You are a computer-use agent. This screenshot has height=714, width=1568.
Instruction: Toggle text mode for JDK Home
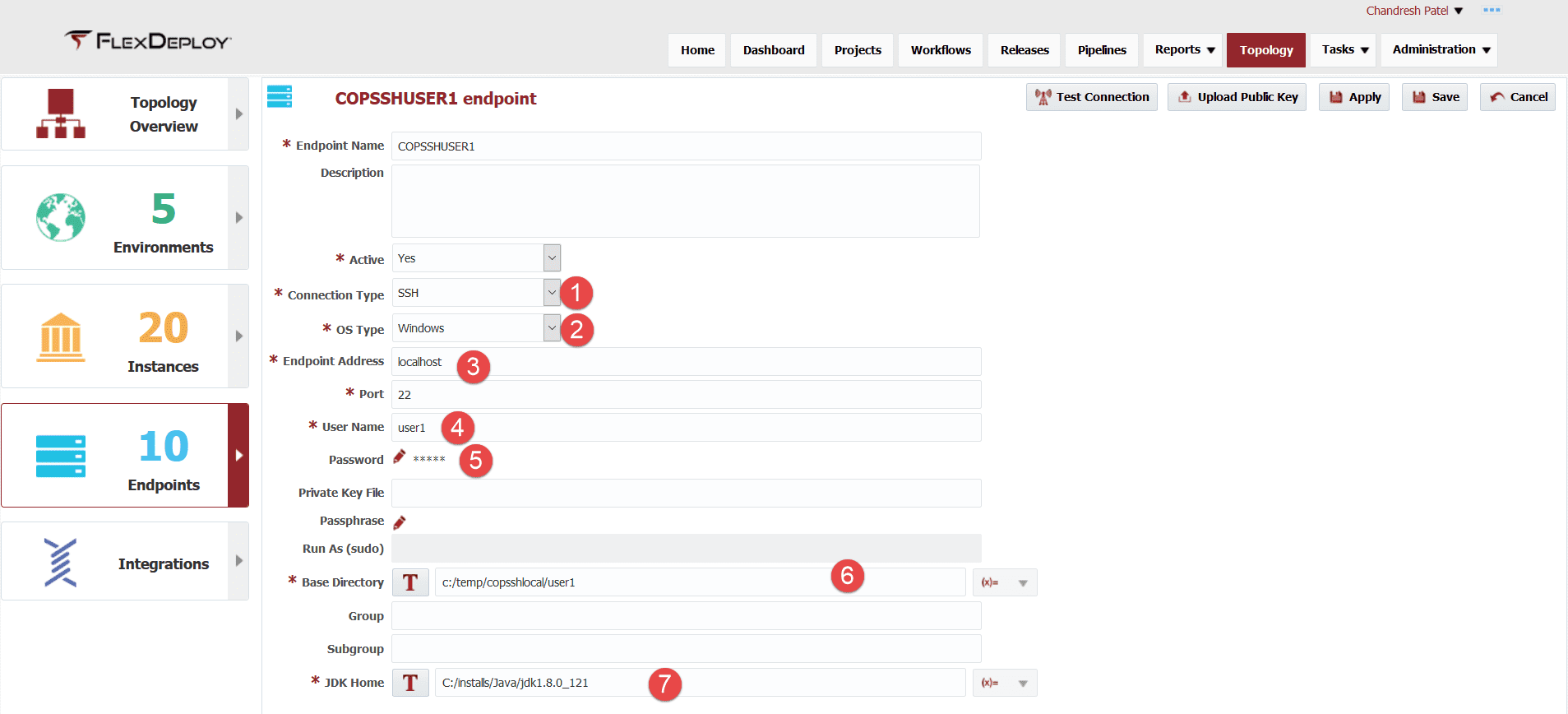410,683
